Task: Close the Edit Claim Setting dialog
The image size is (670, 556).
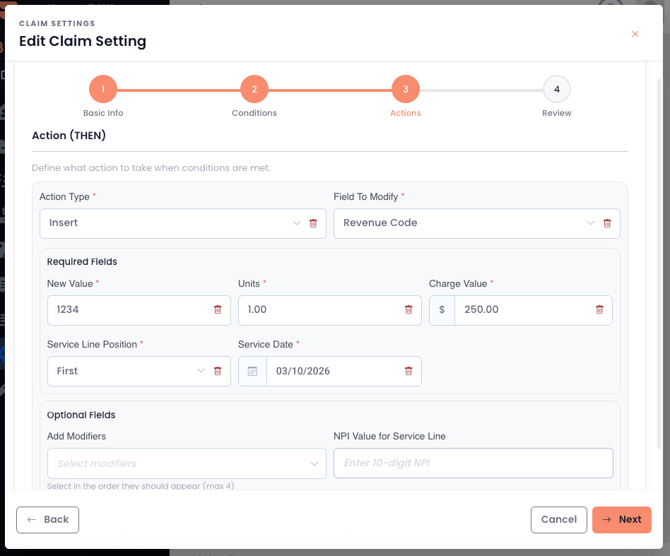Action: click(x=635, y=34)
